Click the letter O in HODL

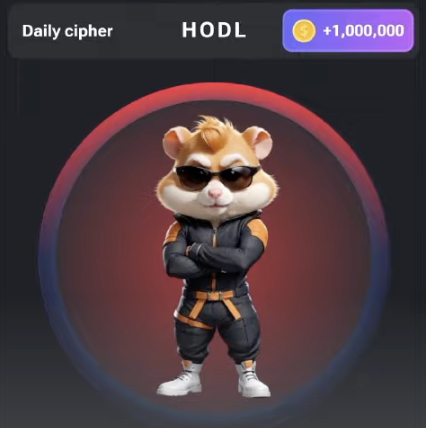point(207,30)
